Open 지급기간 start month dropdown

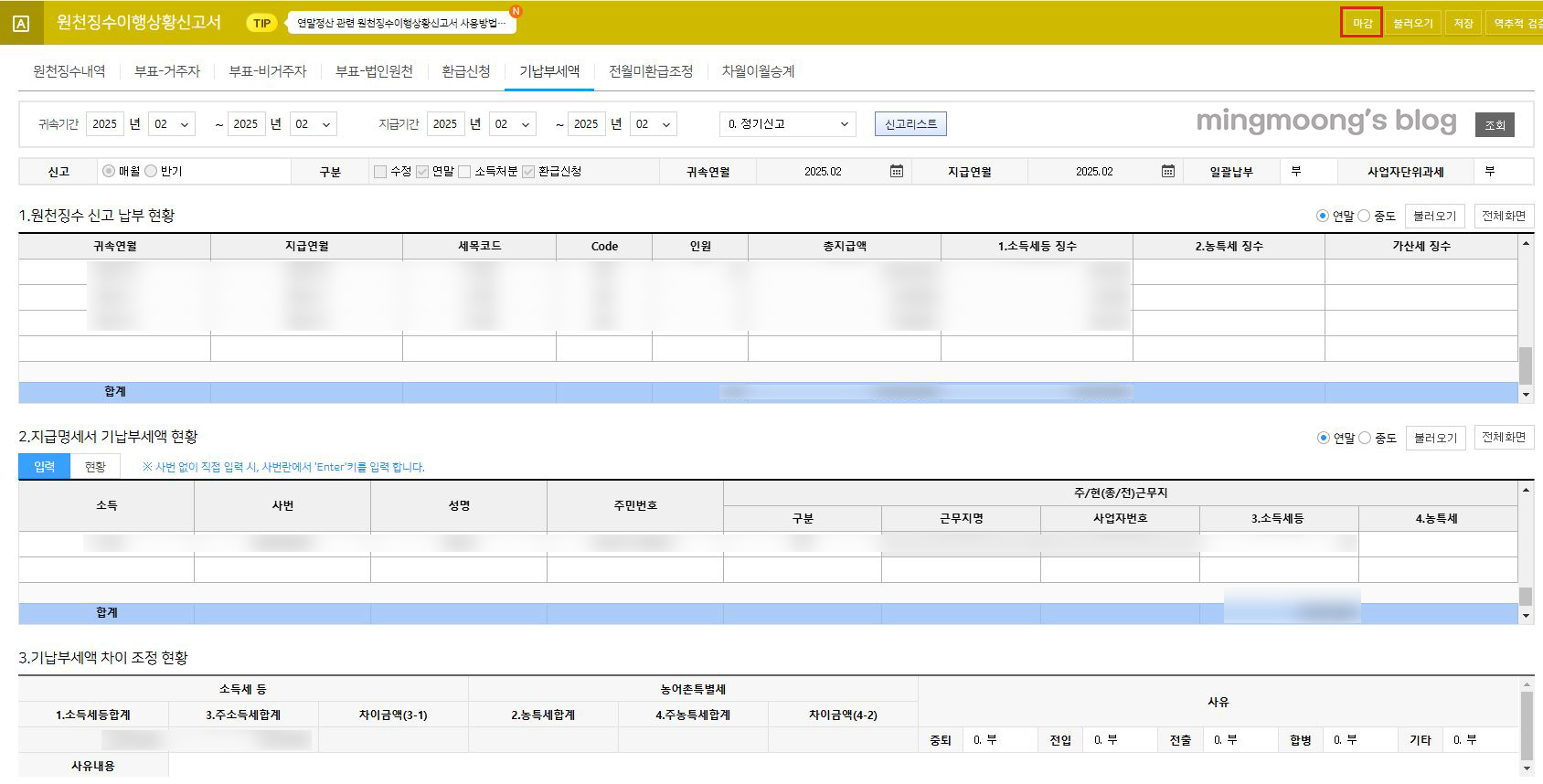[512, 124]
